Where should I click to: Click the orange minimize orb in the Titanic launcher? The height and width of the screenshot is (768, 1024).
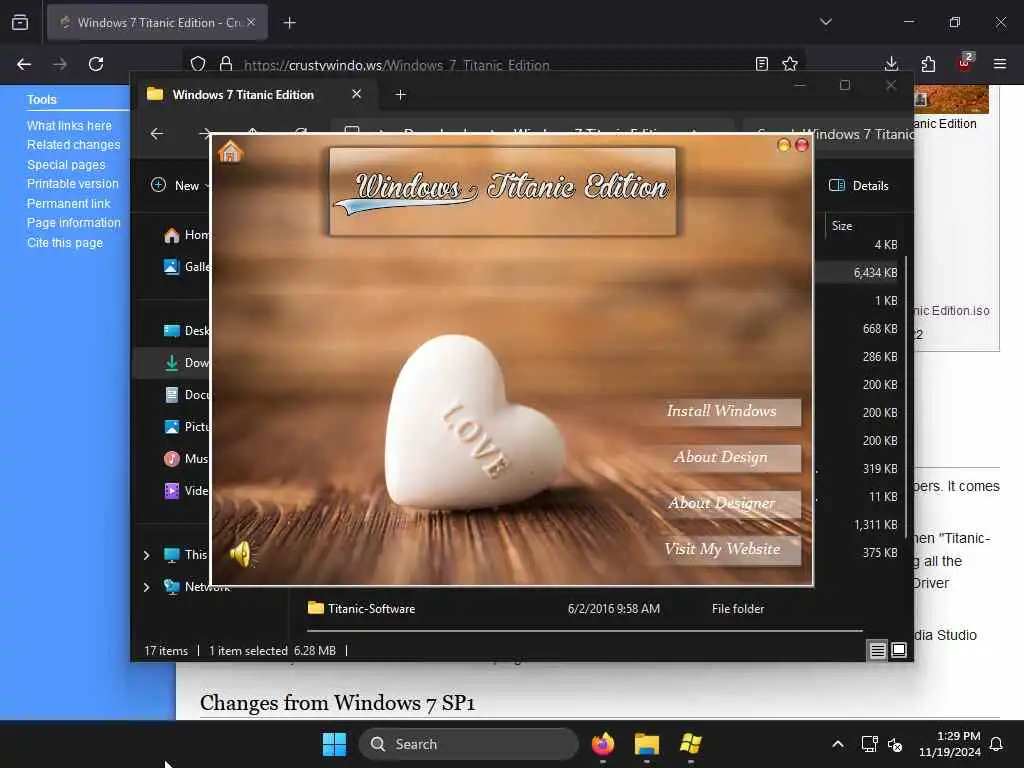click(784, 145)
